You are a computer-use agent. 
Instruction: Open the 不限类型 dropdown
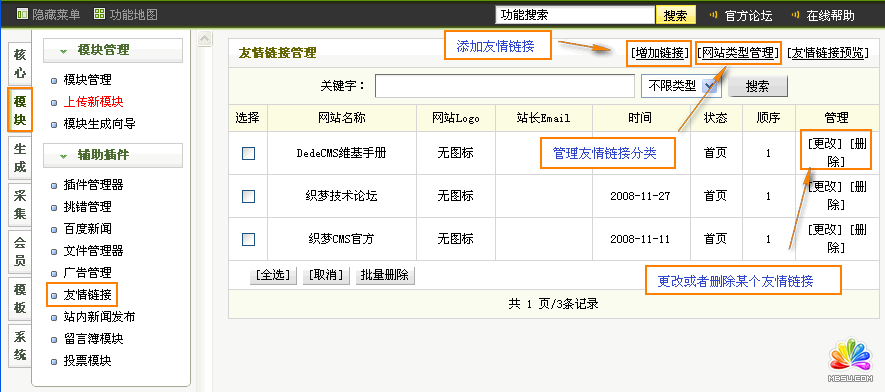pyautogui.click(x=680, y=86)
